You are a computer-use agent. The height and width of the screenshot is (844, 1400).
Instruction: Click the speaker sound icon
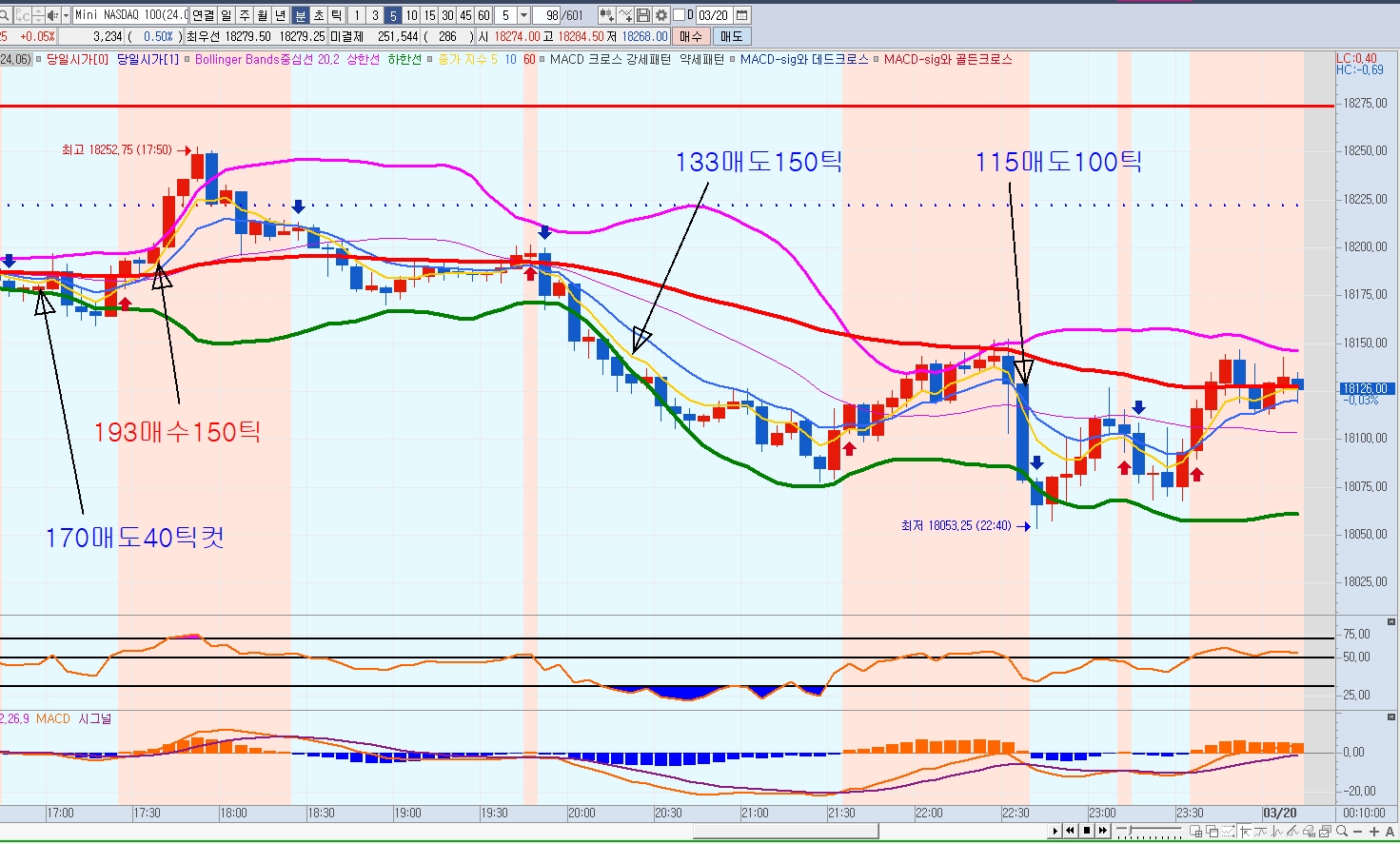tap(52, 15)
